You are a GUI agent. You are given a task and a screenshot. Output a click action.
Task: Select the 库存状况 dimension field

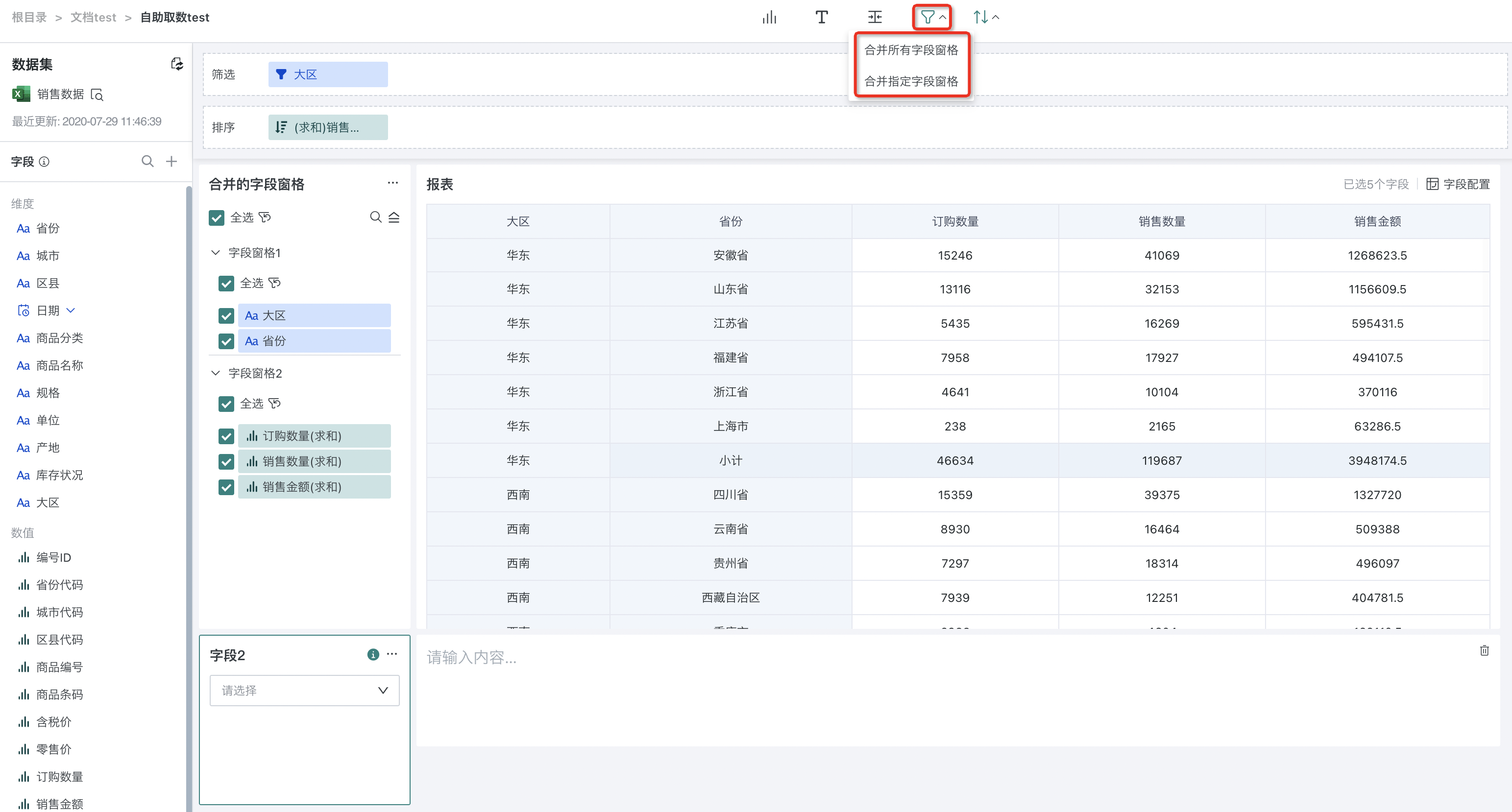pos(59,475)
